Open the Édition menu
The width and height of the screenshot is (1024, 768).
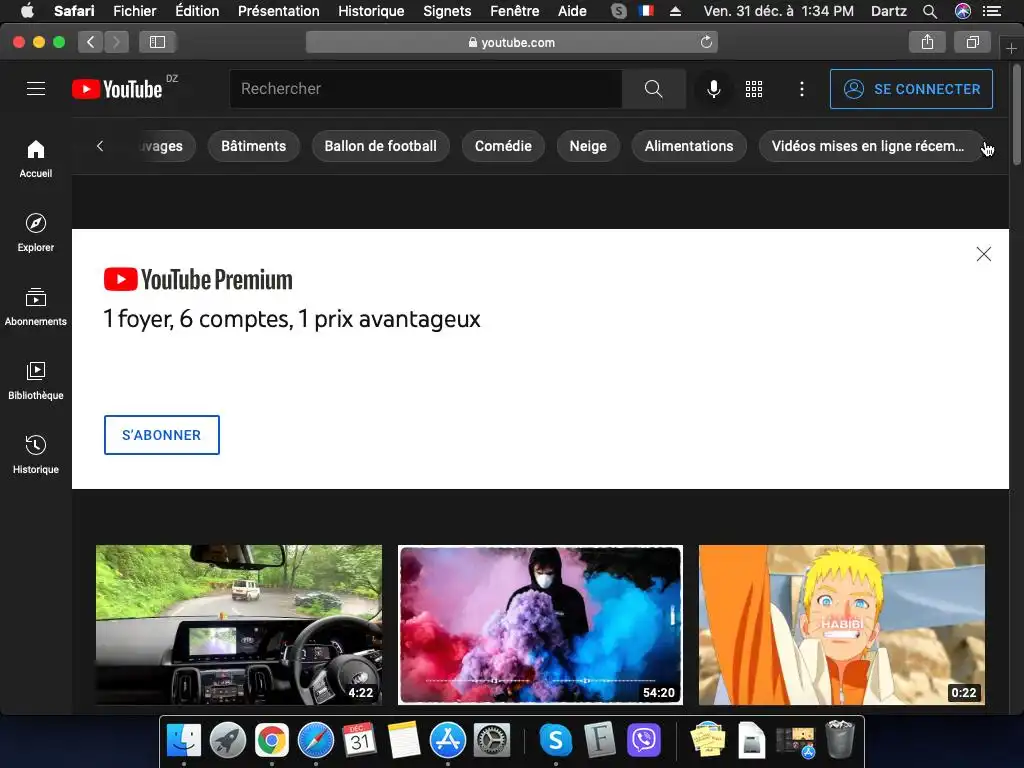coord(197,11)
